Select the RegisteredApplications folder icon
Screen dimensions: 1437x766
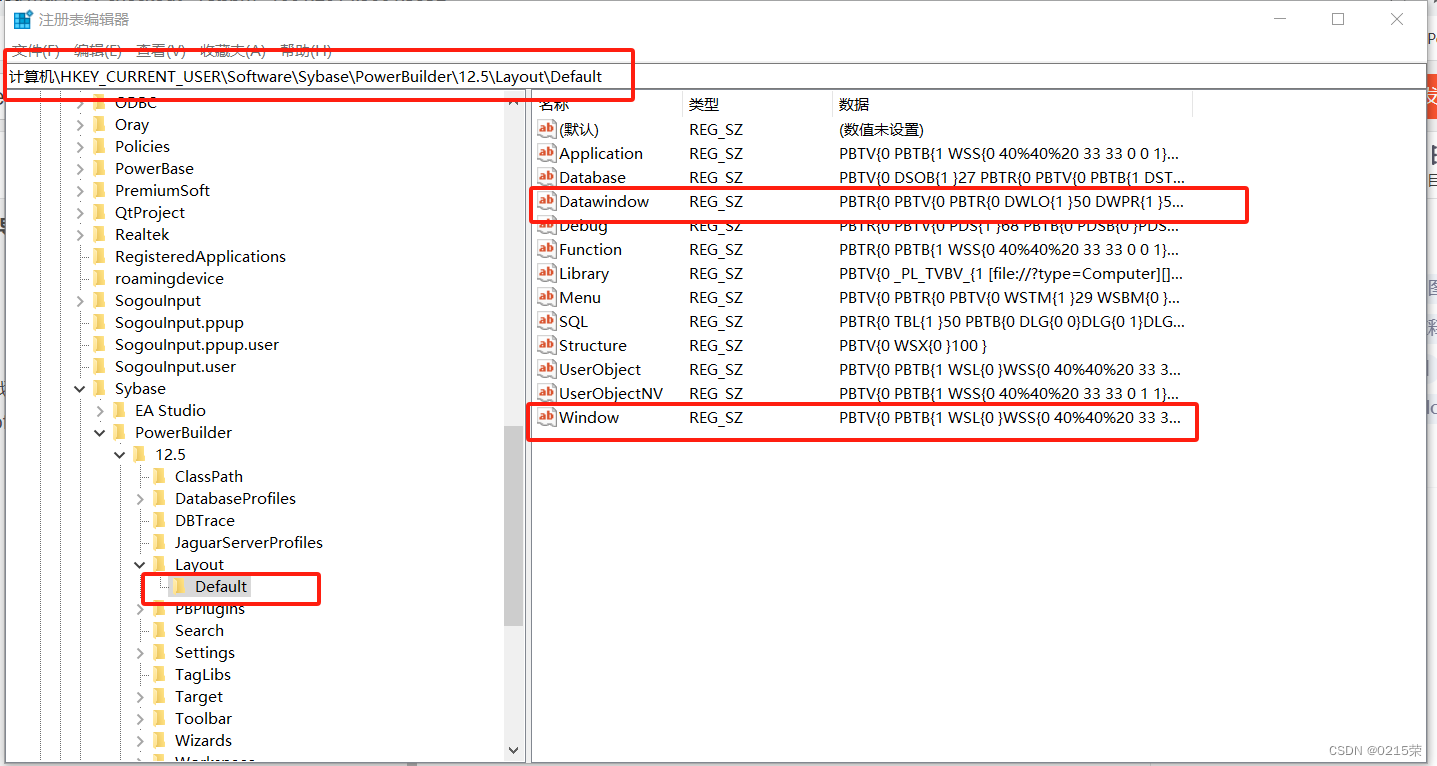point(99,257)
